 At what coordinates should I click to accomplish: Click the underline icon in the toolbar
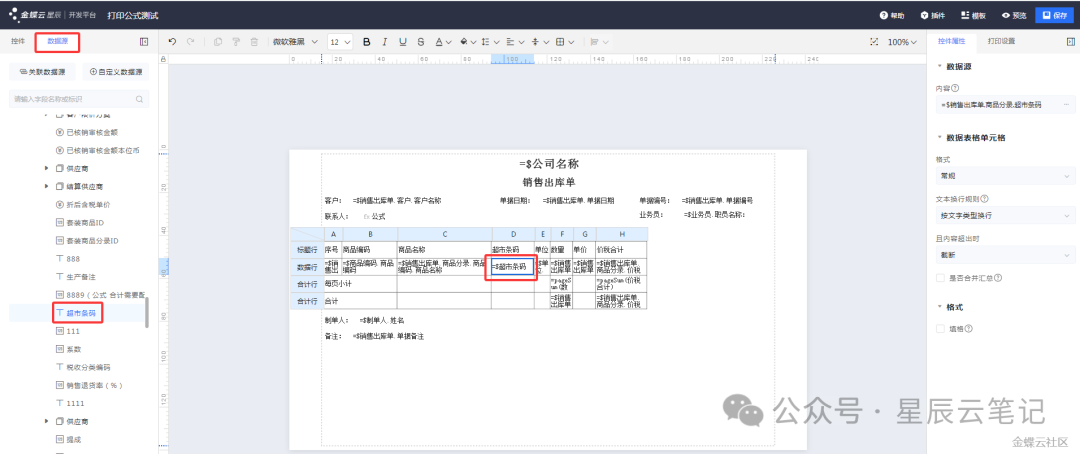pyautogui.click(x=402, y=42)
